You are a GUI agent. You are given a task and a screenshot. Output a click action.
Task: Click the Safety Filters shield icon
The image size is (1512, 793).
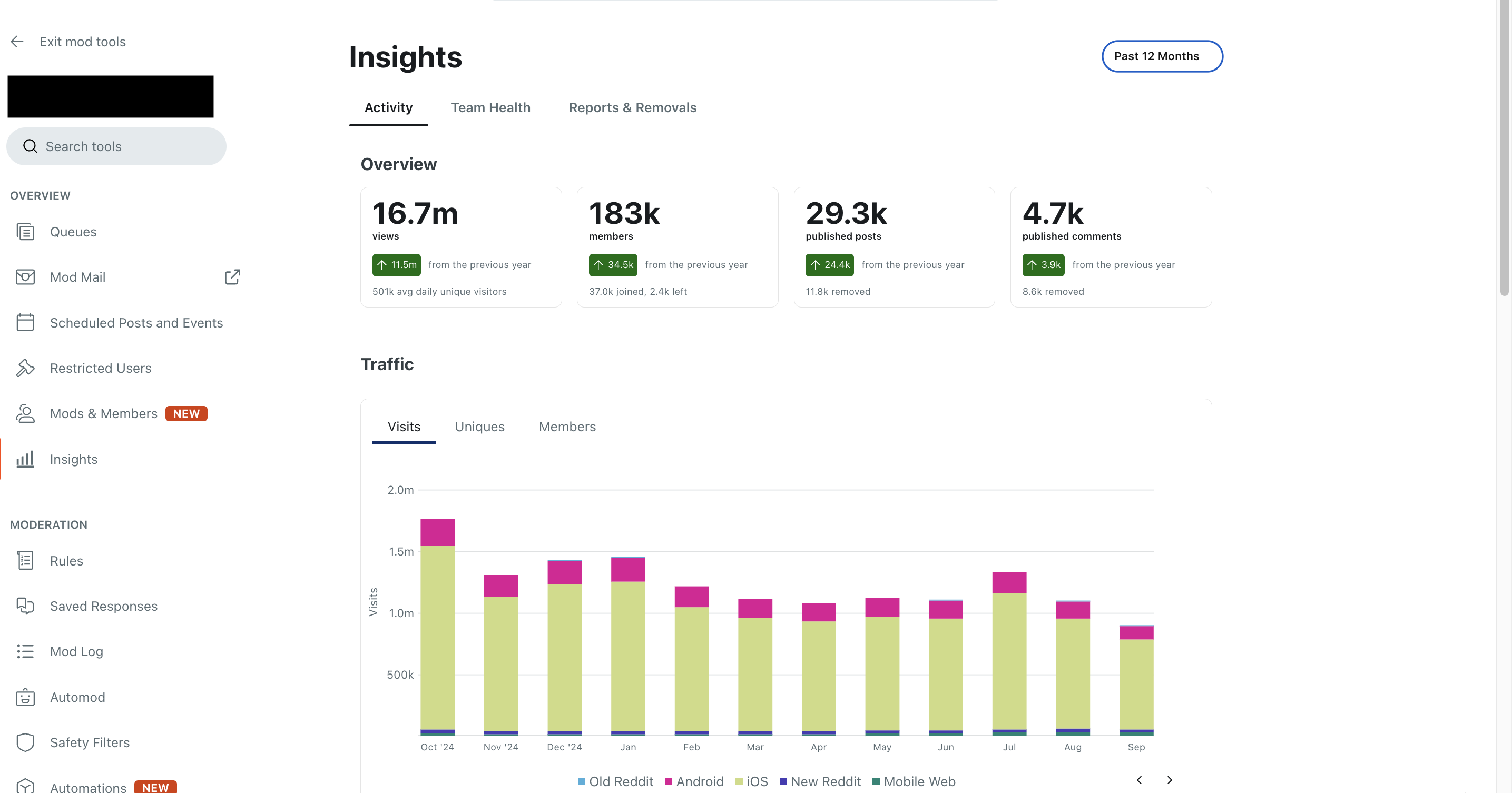click(x=25, y=742)
